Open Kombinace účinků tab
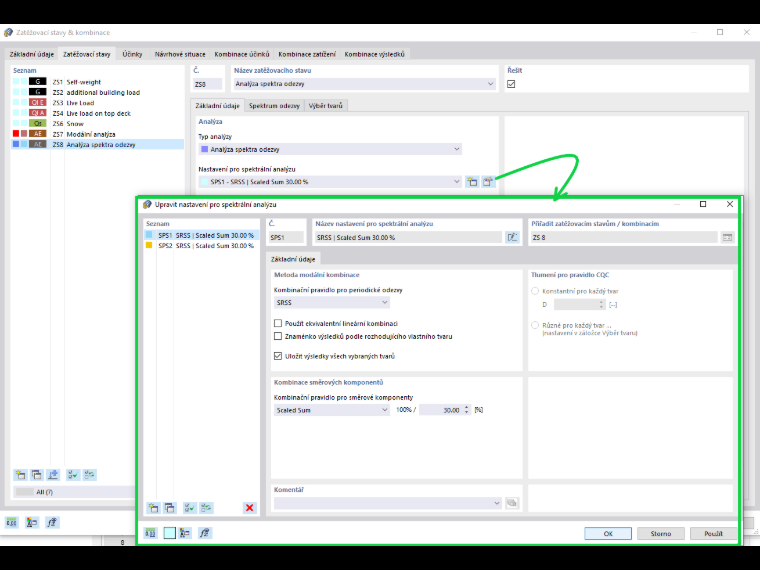 242,54
